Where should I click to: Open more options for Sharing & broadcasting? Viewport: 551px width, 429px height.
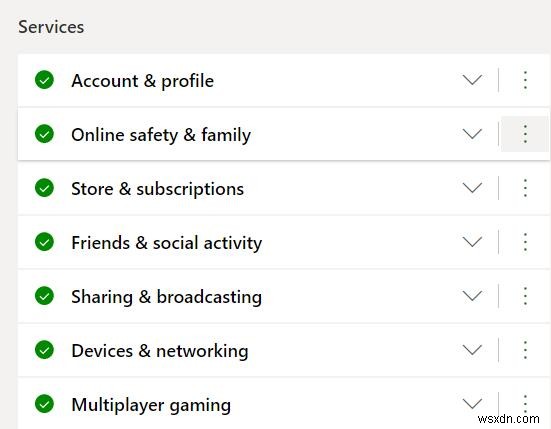(525, 296)
